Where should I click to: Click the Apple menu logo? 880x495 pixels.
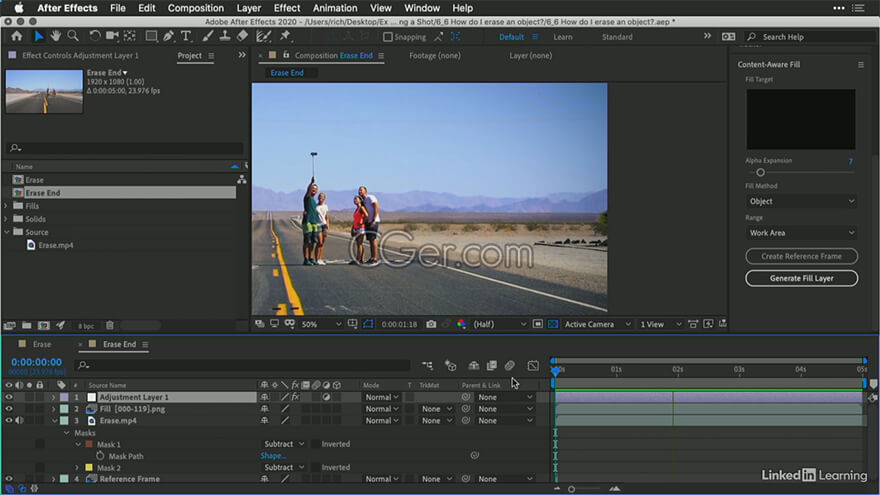pos(19,8)
